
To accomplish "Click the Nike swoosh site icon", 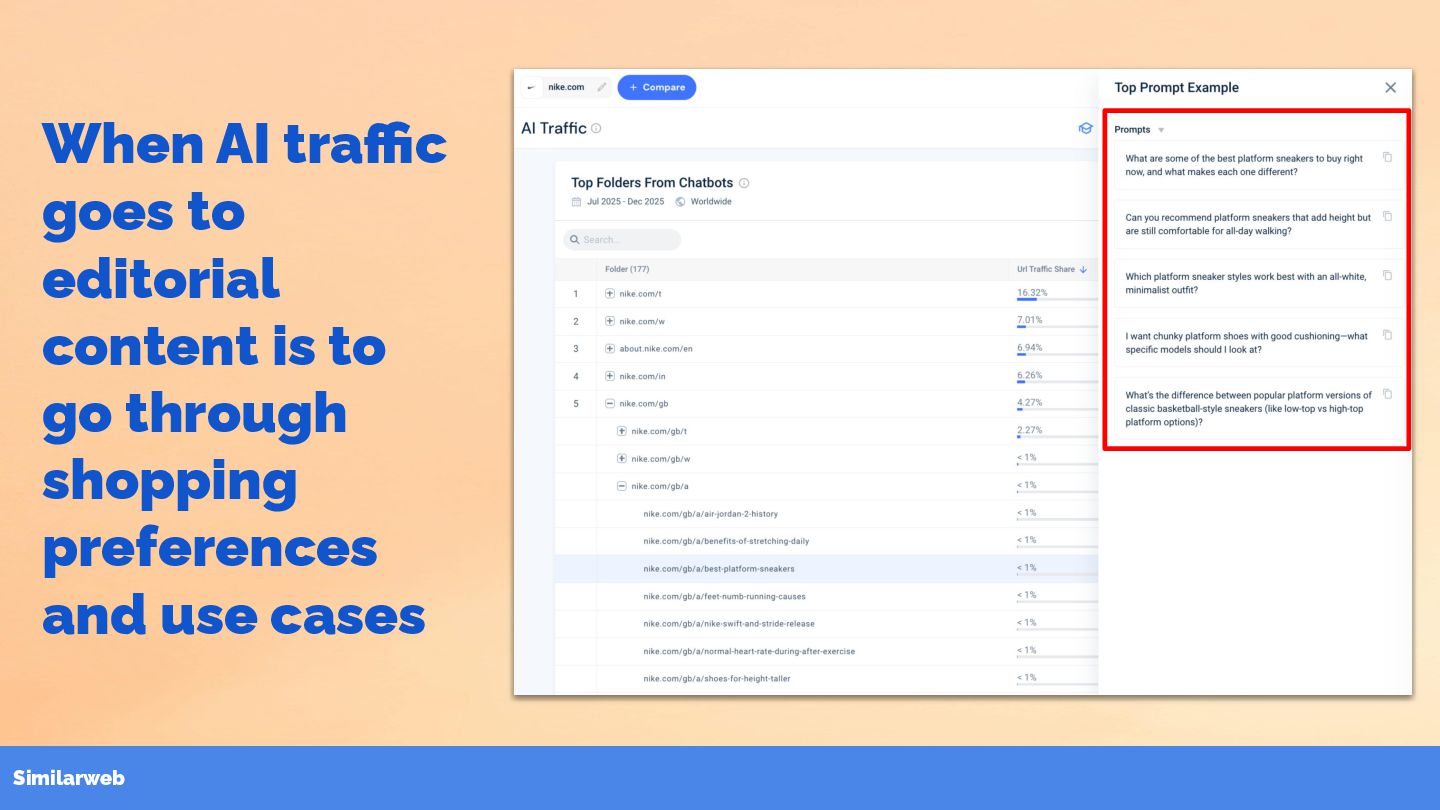I will (531, 87).
